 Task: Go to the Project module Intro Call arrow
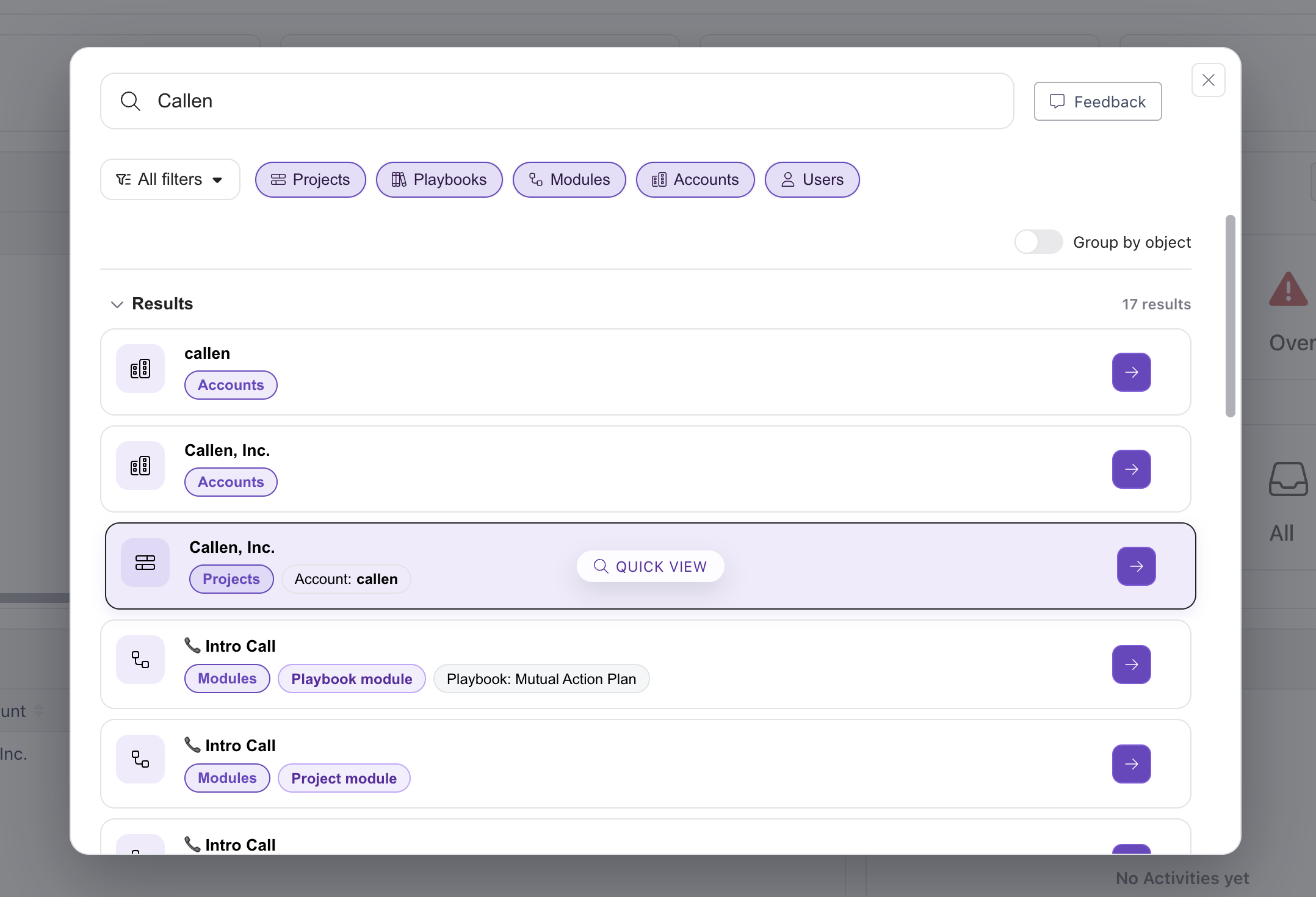pyautogui.click(x=1131, y=764)
